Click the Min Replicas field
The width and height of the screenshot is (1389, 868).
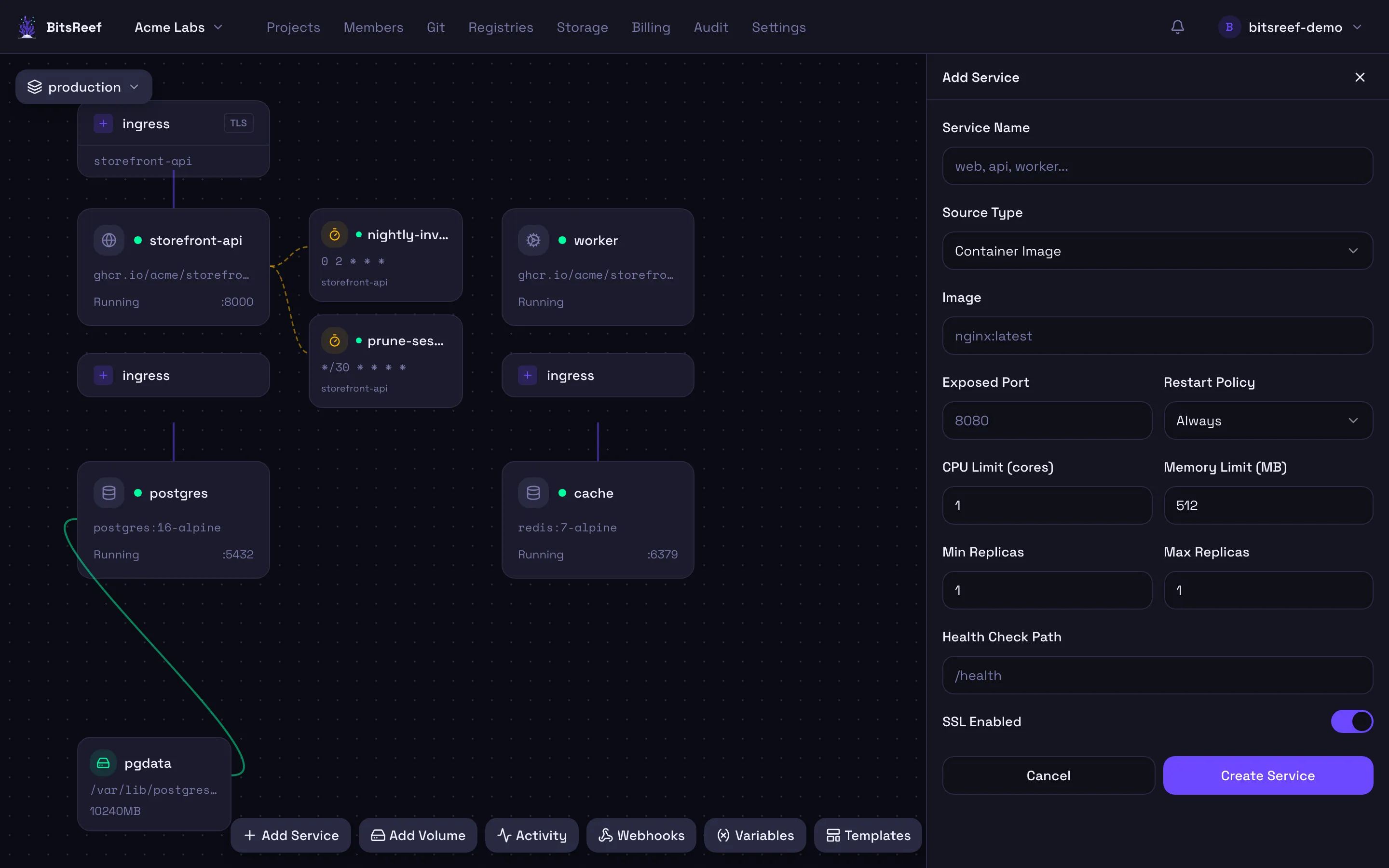tap(1047, 590)
